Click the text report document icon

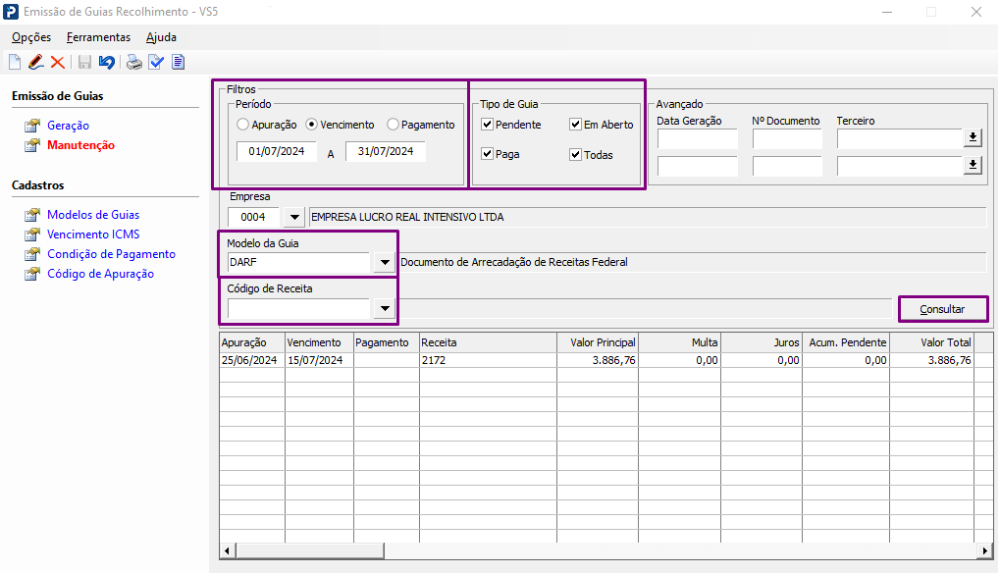coord(178,62)
